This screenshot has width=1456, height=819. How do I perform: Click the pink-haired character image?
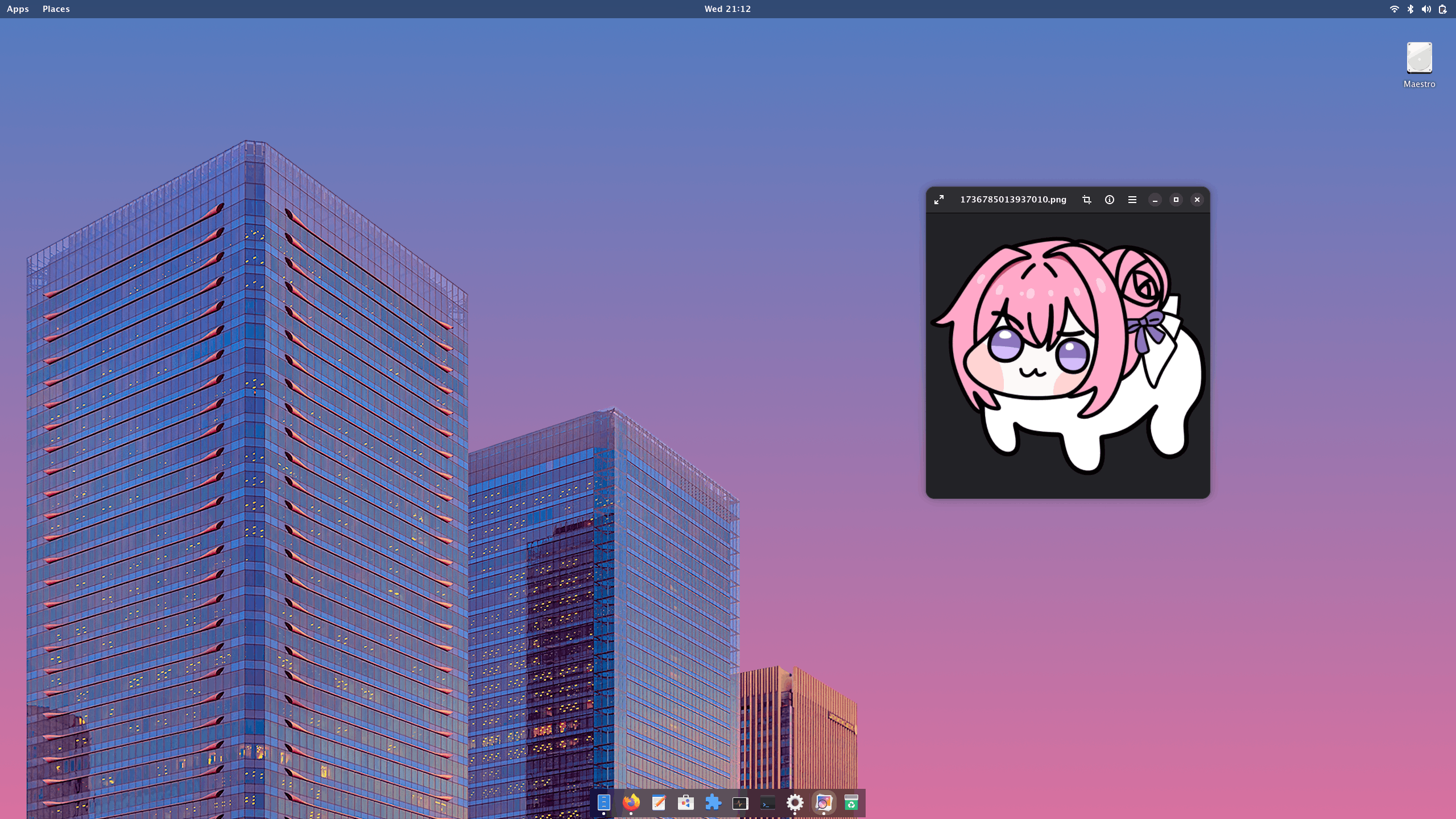click(x=1068, y=355)
